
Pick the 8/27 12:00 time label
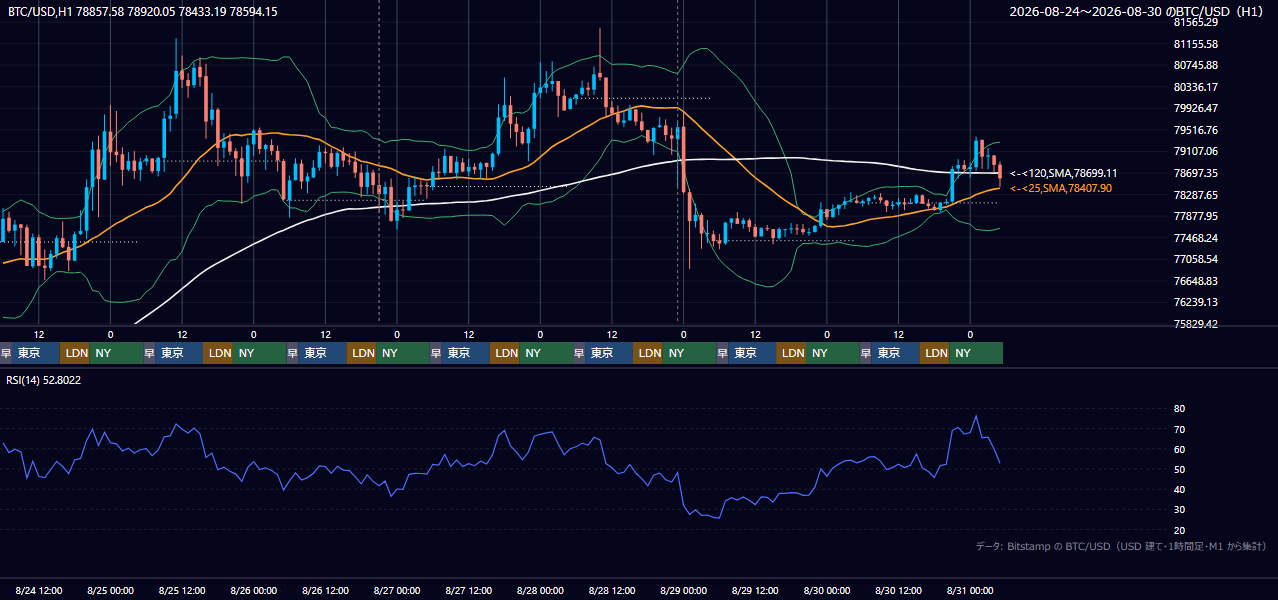pyautogui.click(x=470, y=591)
